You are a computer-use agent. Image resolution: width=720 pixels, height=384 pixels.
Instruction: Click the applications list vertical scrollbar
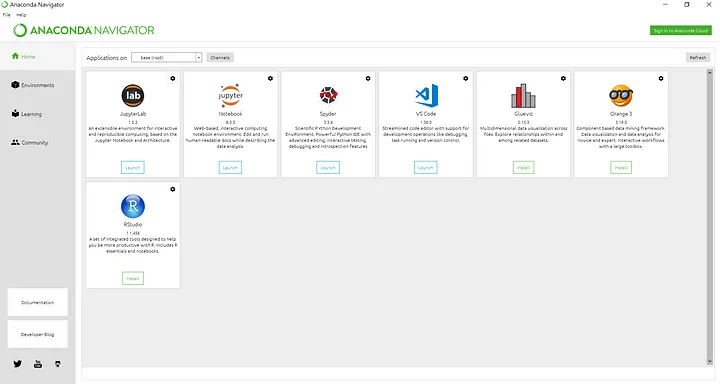coord(709,217)
